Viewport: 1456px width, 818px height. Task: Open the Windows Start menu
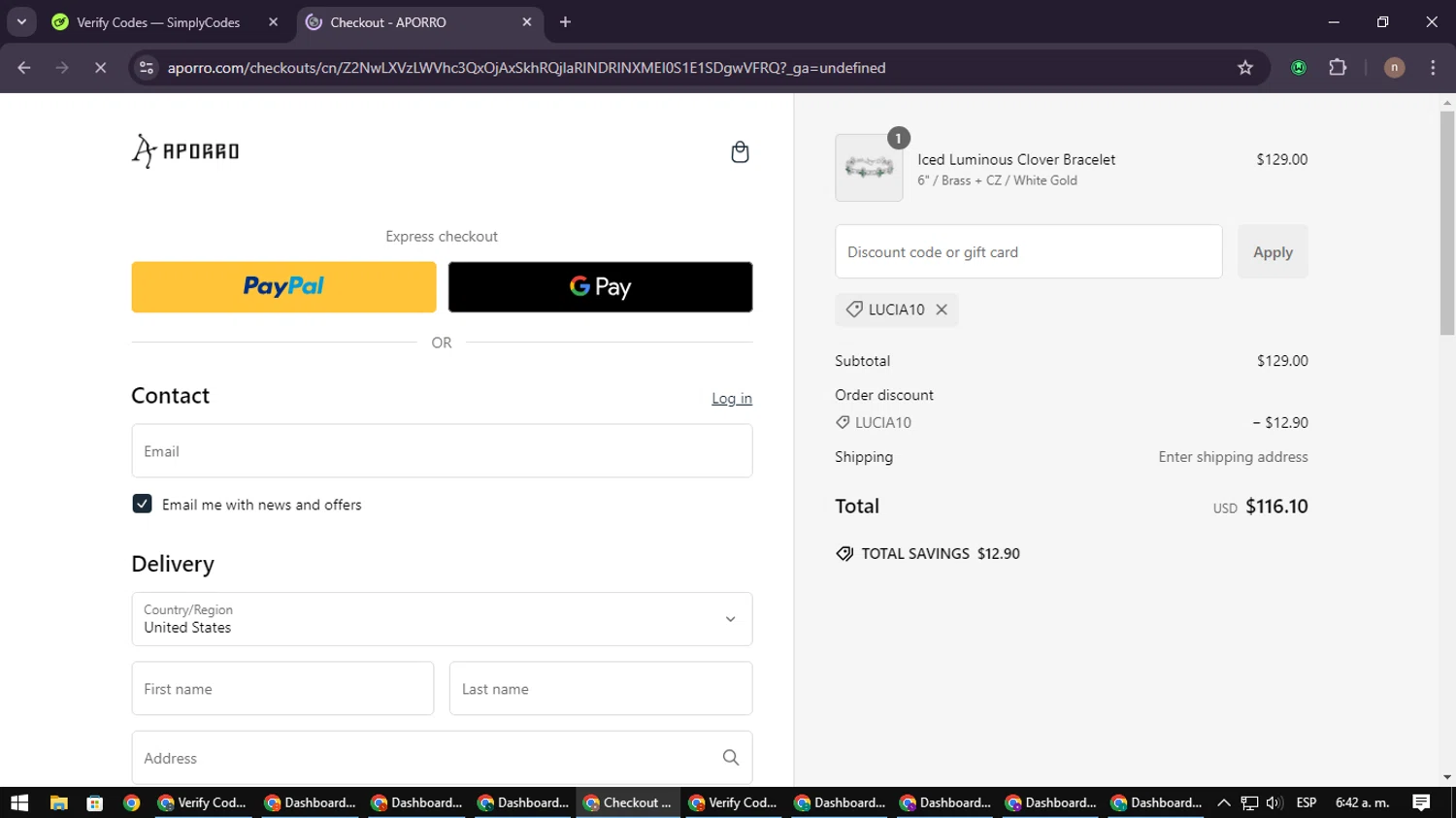19,802
